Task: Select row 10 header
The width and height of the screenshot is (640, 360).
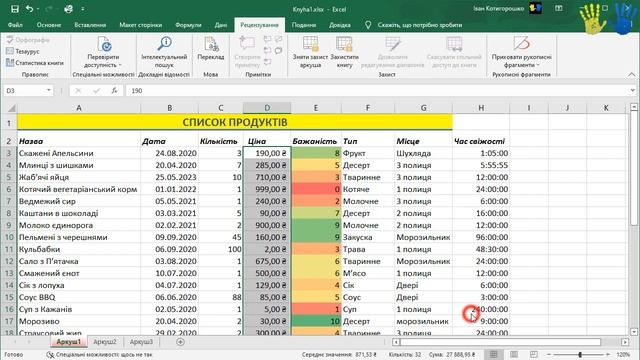Action: click(9, 237)
